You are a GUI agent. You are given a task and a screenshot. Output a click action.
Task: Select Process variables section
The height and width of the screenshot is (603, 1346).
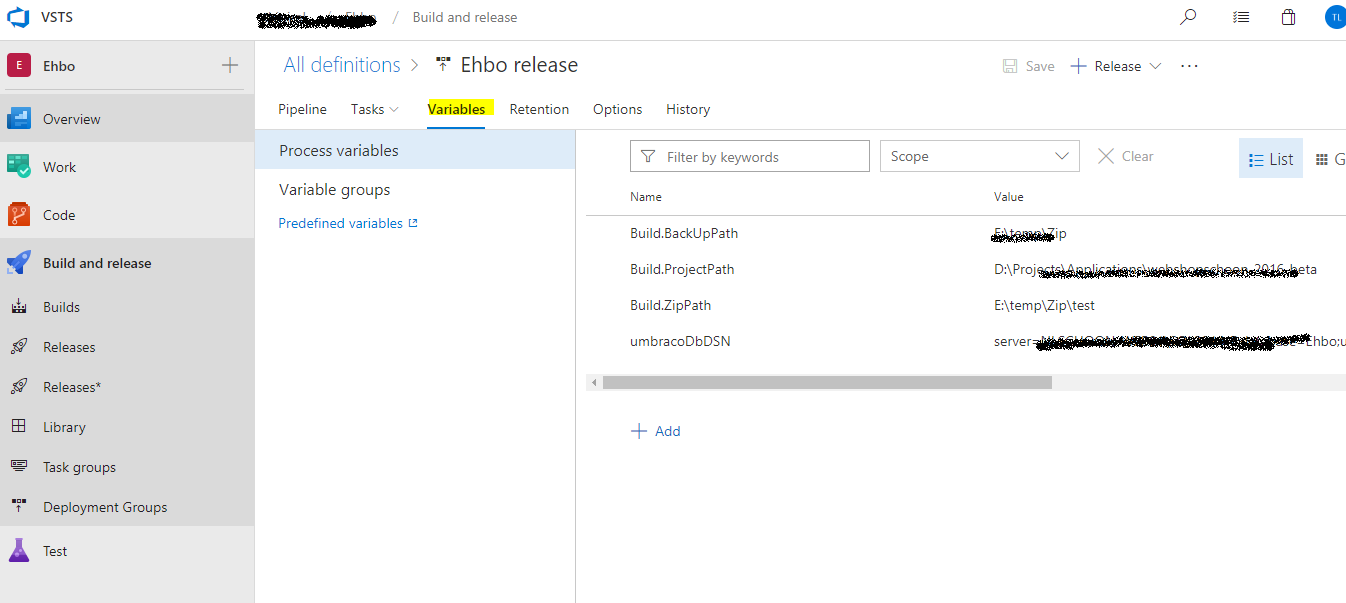[415, 150]
